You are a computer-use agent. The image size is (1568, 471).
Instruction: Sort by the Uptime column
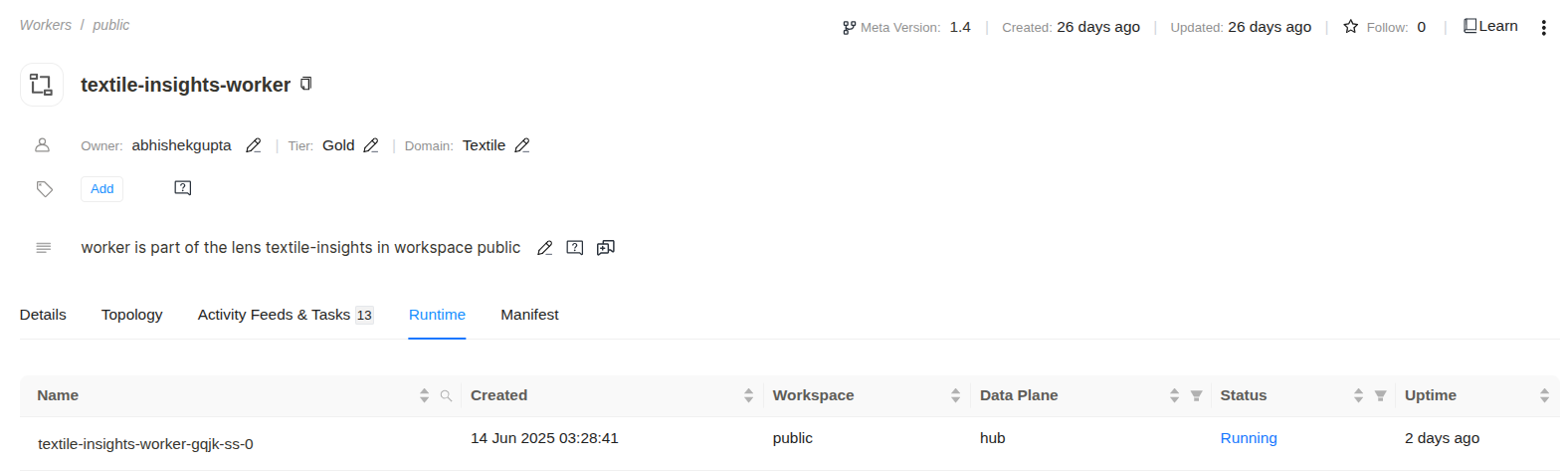[x=1544, y=395]
